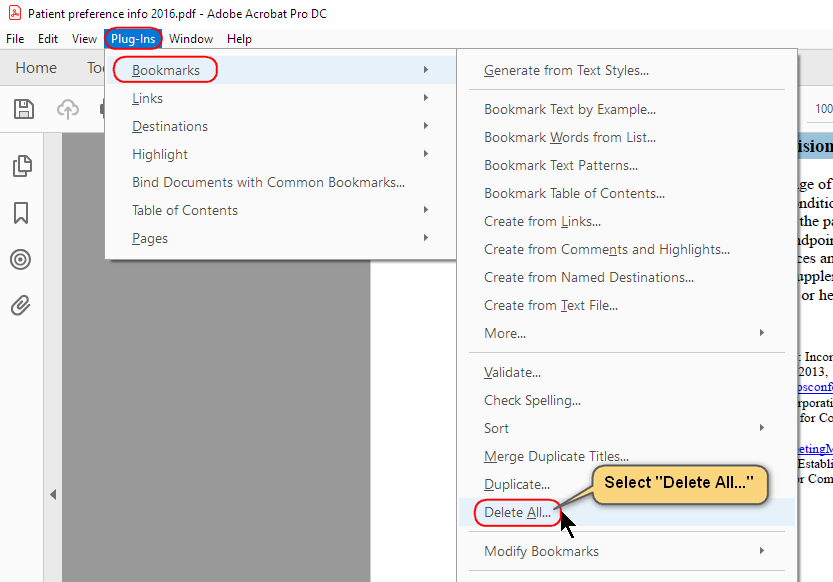833x582 pixels.
Task: Open the Help menu
Action: point(239,39)
